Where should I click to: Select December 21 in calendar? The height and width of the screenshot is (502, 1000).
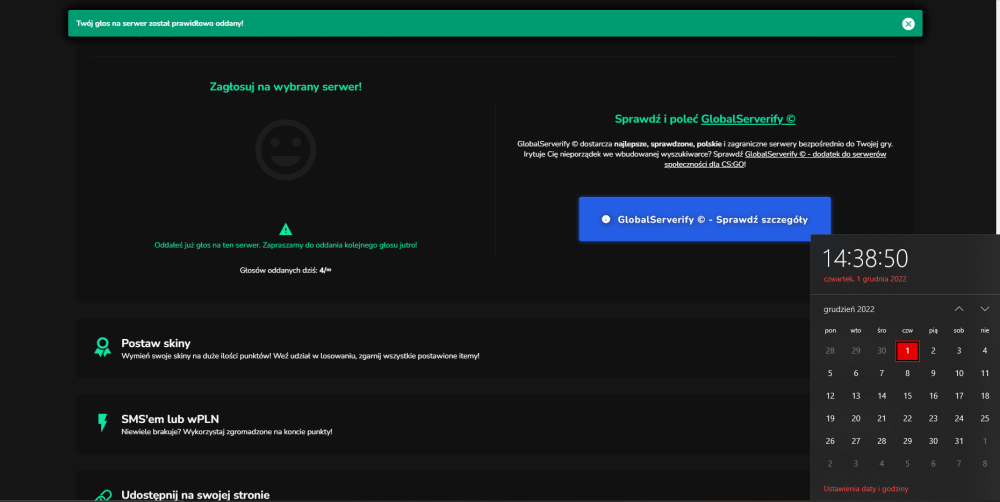point(881,418)
